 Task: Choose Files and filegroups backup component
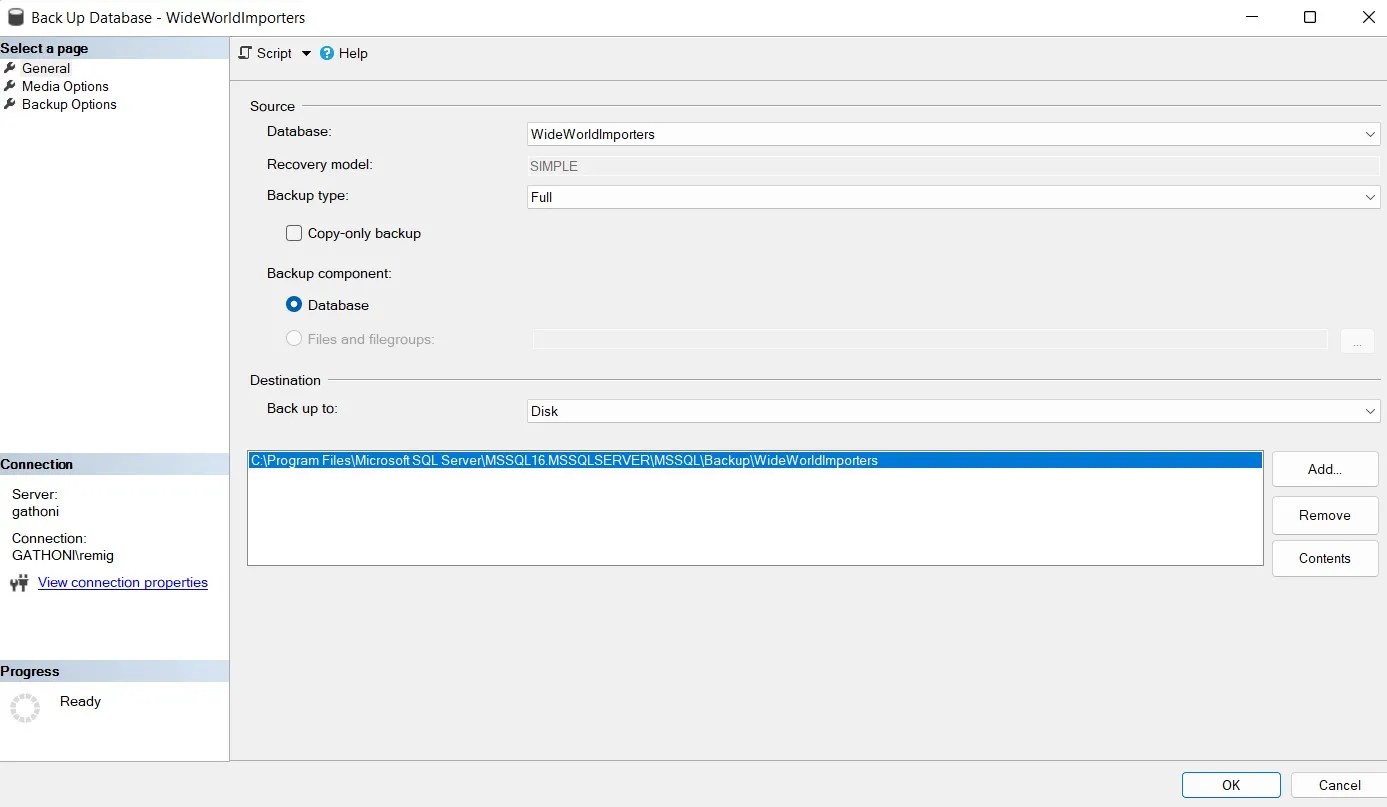point(293,339)
